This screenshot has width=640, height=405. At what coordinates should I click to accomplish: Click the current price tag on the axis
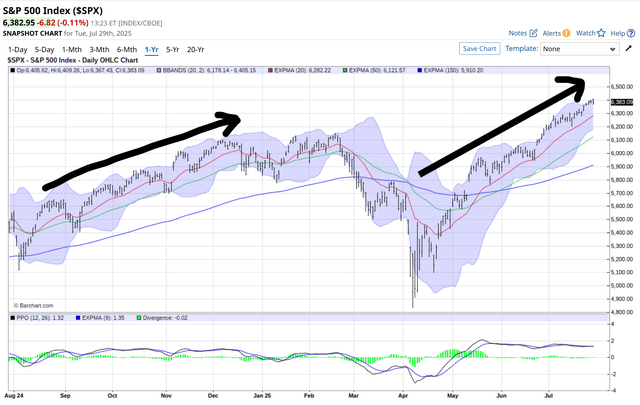(x=622, y=102)
